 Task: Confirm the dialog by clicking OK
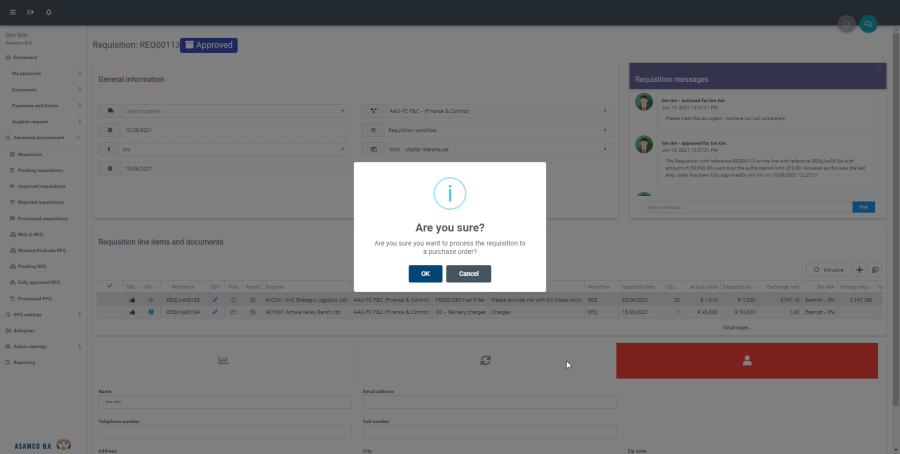(x=425, y=274)
